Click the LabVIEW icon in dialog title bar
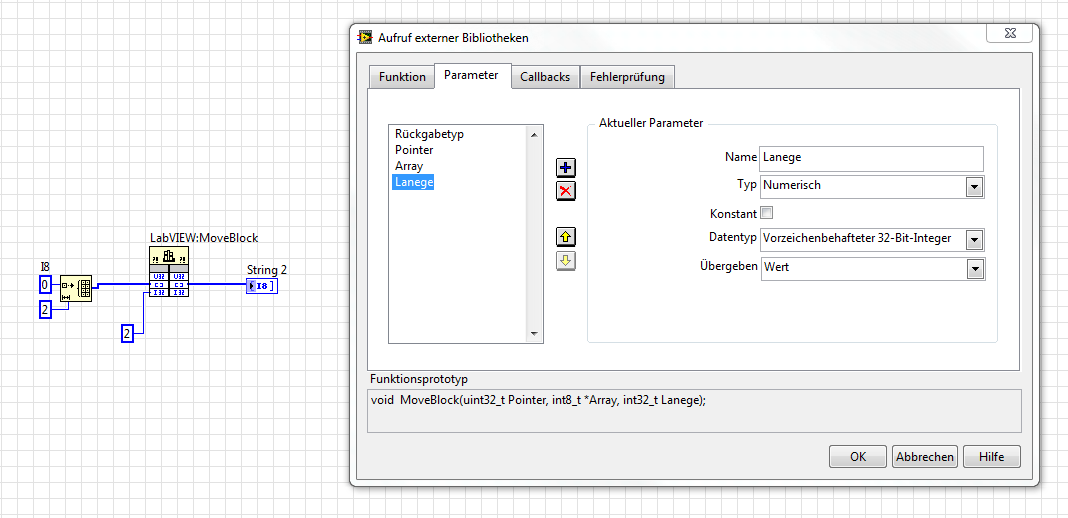This screenshot has height=518, width=1068. click(365, 38)
